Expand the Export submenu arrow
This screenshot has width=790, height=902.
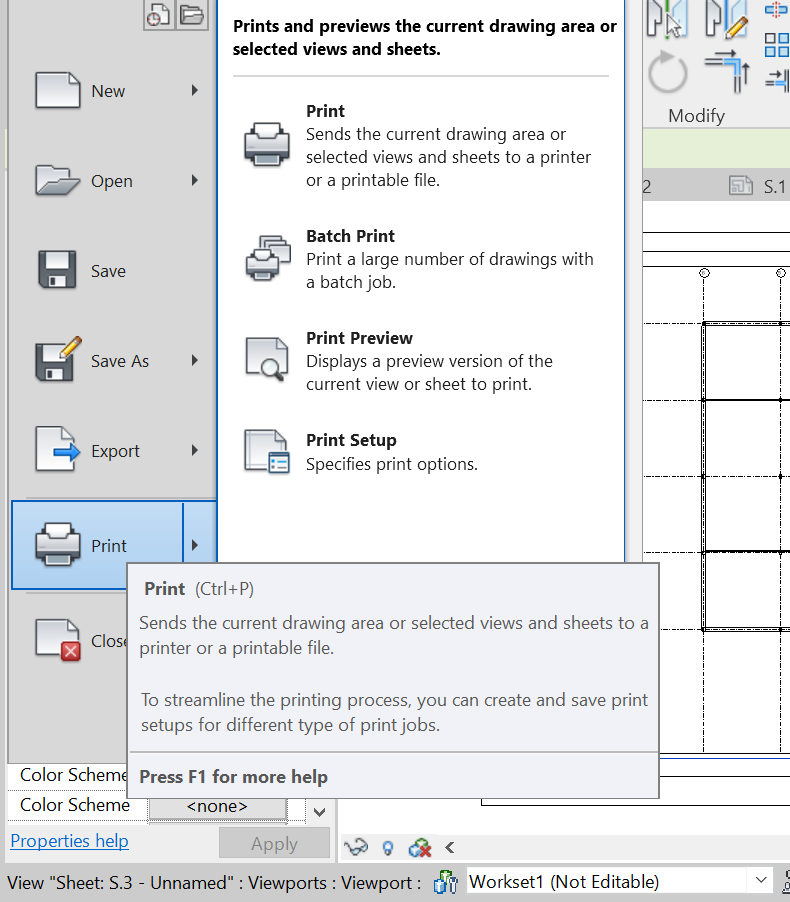point(195,451)
